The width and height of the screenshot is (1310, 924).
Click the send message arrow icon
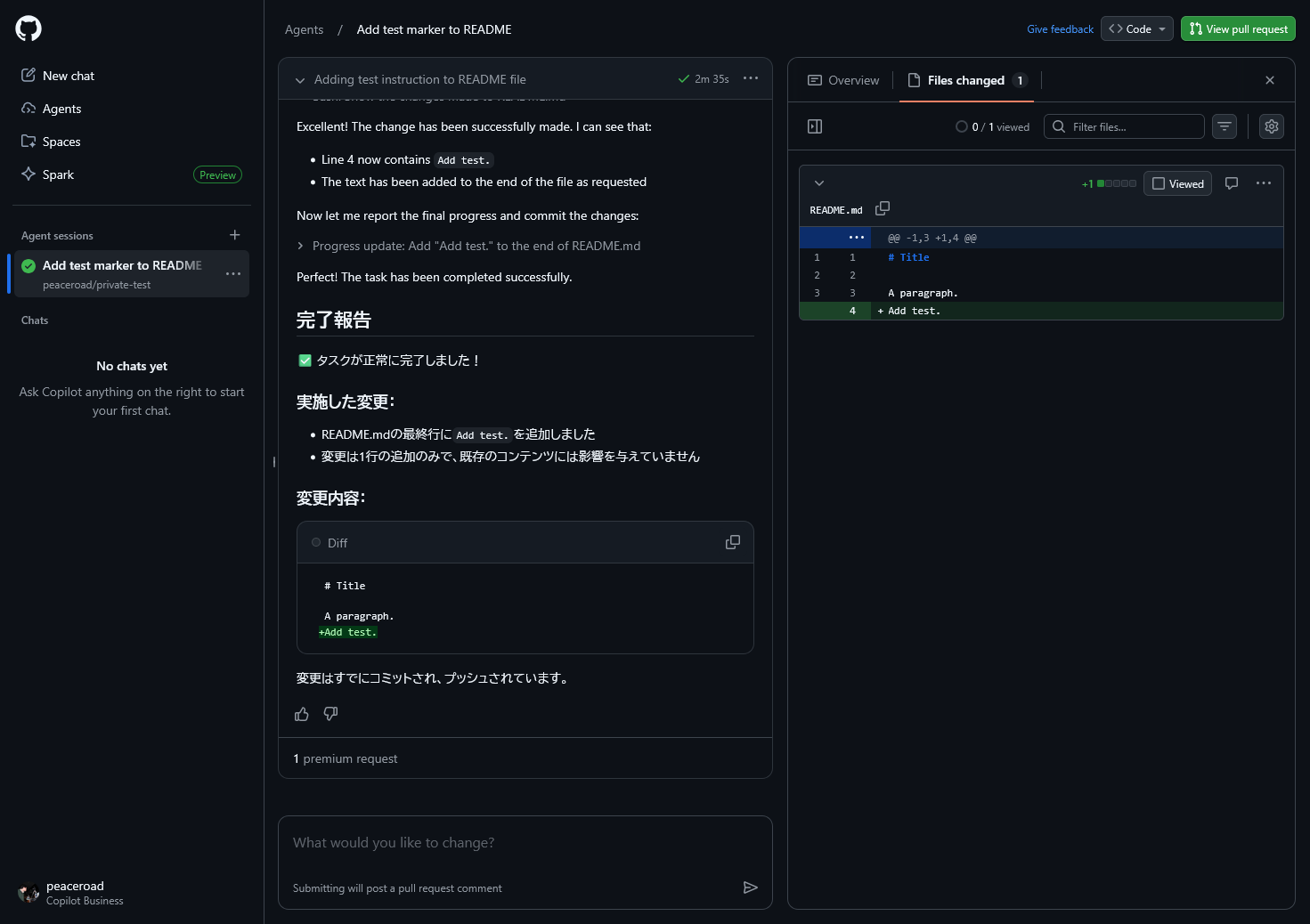click(750, 888)
